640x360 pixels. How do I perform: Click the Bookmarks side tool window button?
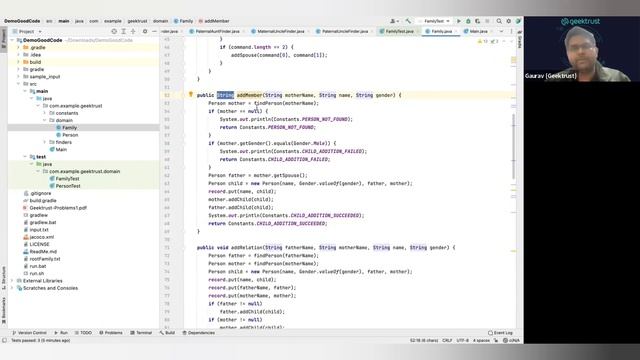tap(4, 311)
